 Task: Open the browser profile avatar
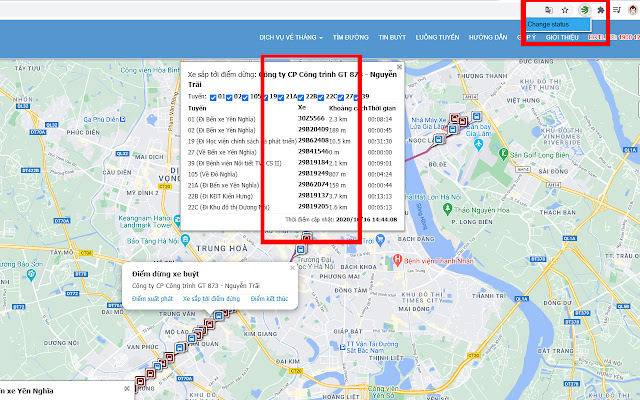pyautogui.click(x=633, y=10)
